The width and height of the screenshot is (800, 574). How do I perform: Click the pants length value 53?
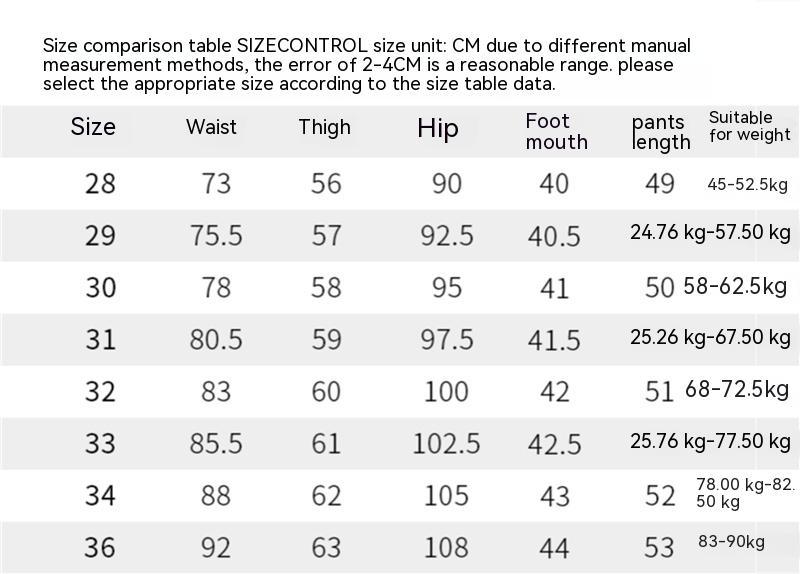(x=660, y=548)
